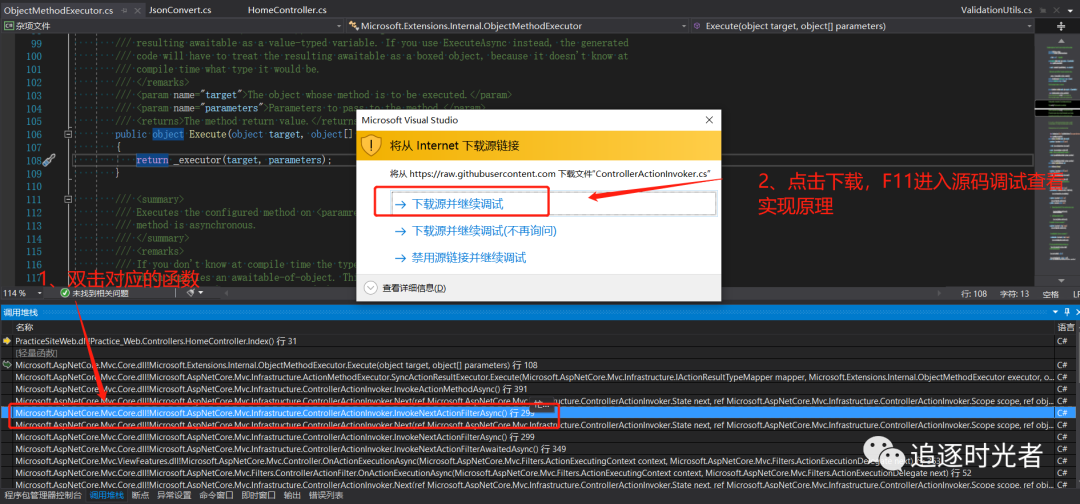Click the green no-issues-found check icon
Screen dimensions: 1080x504
click(x=64, y=293)
